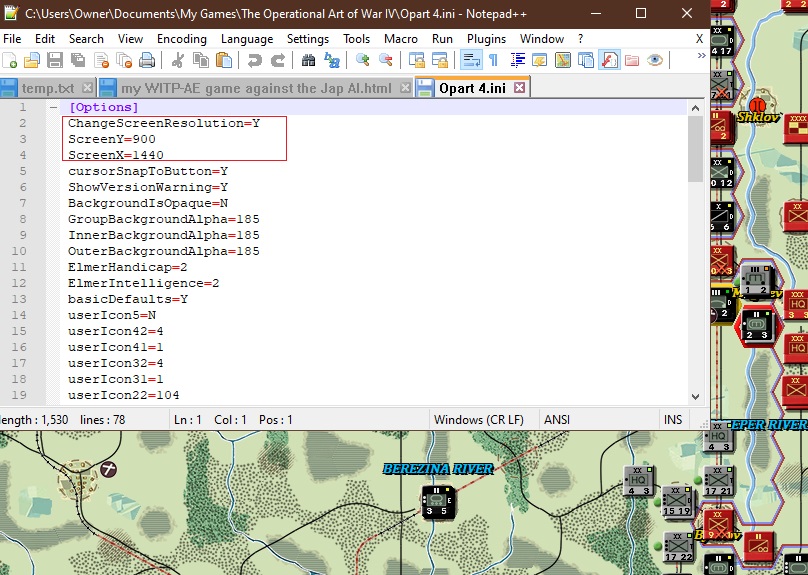Image resolution: width=808 pixels, height=575 pixels.
Task: Open the Settings menu
Action: [x=308, y=39]
